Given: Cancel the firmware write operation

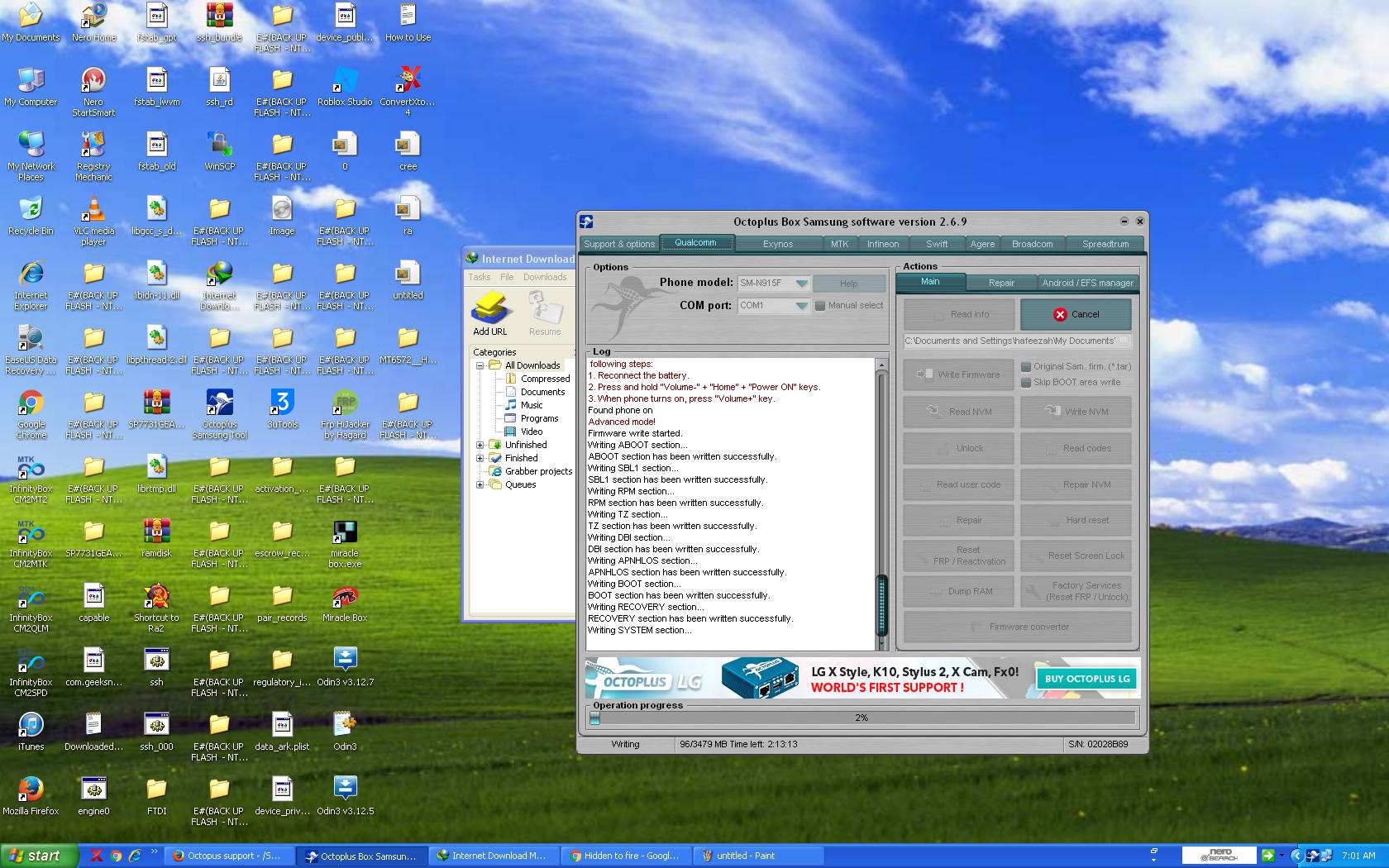Looking at the screenshot, I should point(1076,314).
